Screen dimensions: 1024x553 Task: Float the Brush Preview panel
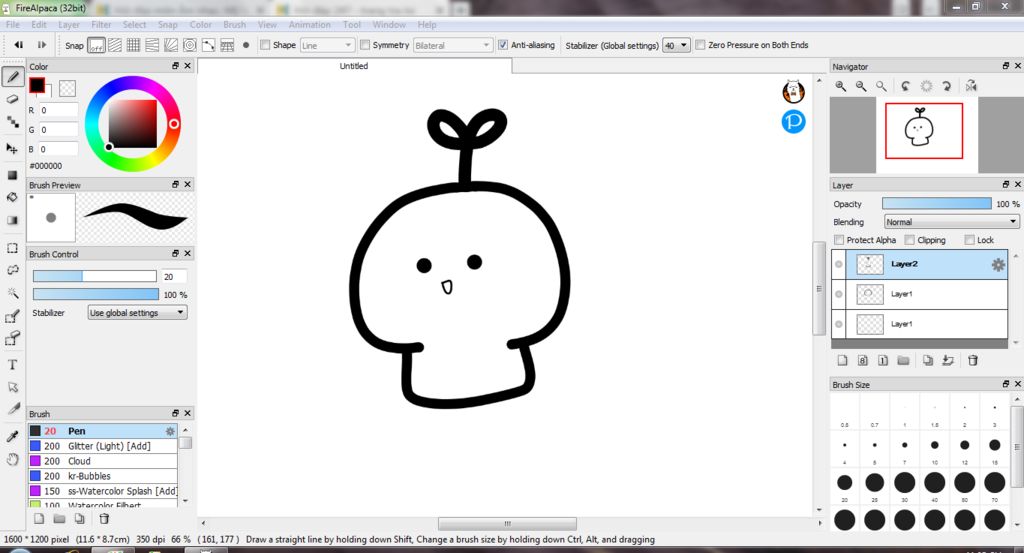tap(175, 185)
